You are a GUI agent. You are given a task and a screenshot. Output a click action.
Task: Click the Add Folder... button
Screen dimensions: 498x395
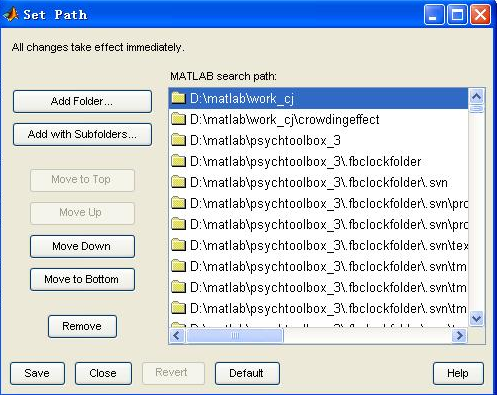click(x=82, y=101)
